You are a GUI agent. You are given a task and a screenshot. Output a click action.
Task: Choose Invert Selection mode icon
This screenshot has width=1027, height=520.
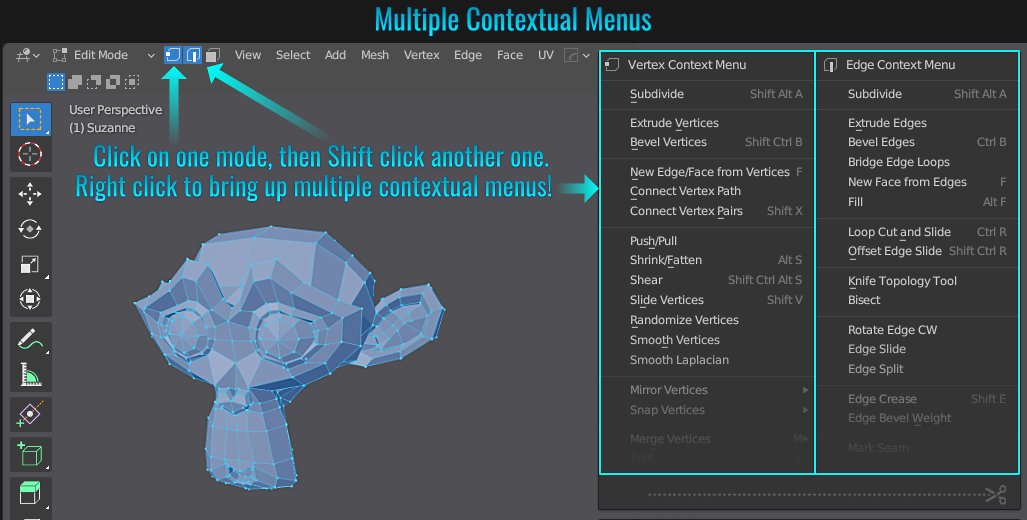(x=113, y=82)
